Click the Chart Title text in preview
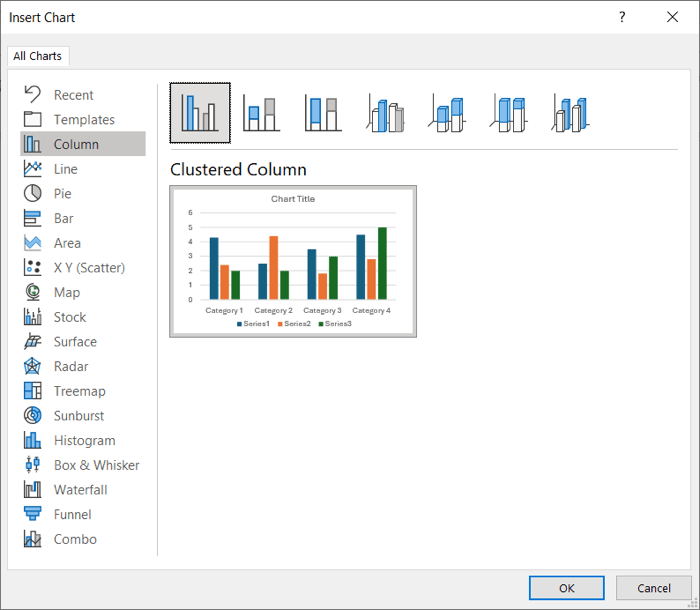This screenshot has height=610, width=700. coord(293,199)
